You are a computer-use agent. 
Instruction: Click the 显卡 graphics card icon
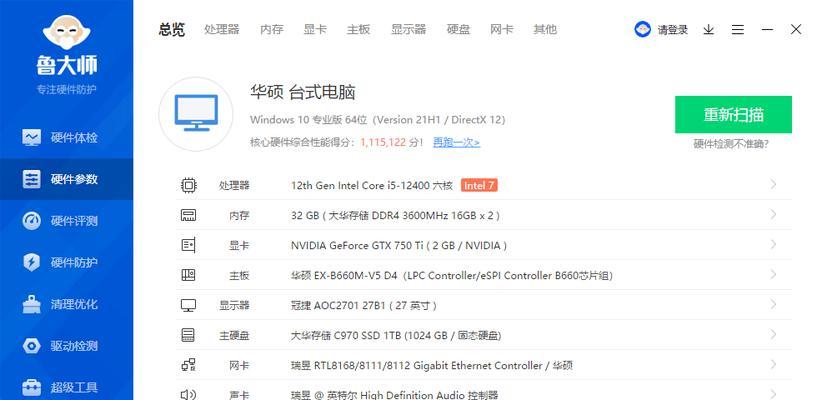pyautogui.click(x=189, y=245)
